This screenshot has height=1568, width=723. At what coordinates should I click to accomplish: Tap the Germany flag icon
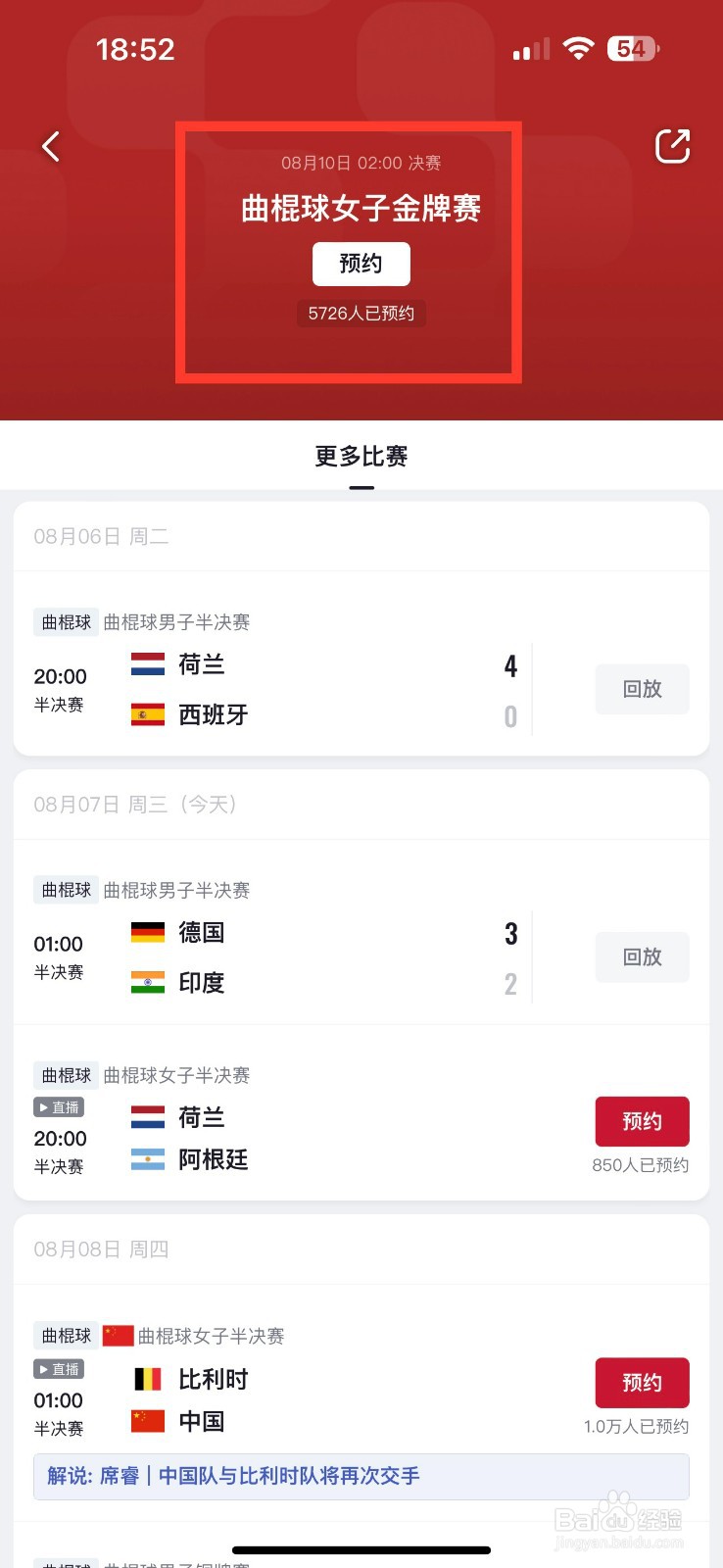tap(148, 932)
